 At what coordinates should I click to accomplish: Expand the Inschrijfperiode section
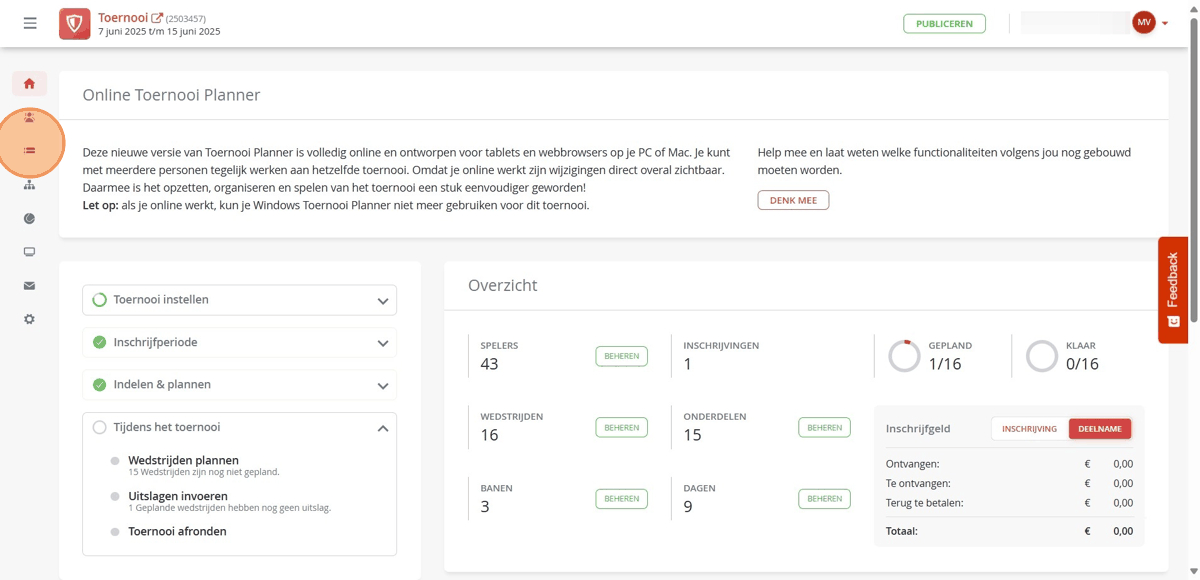pos(239,342)
